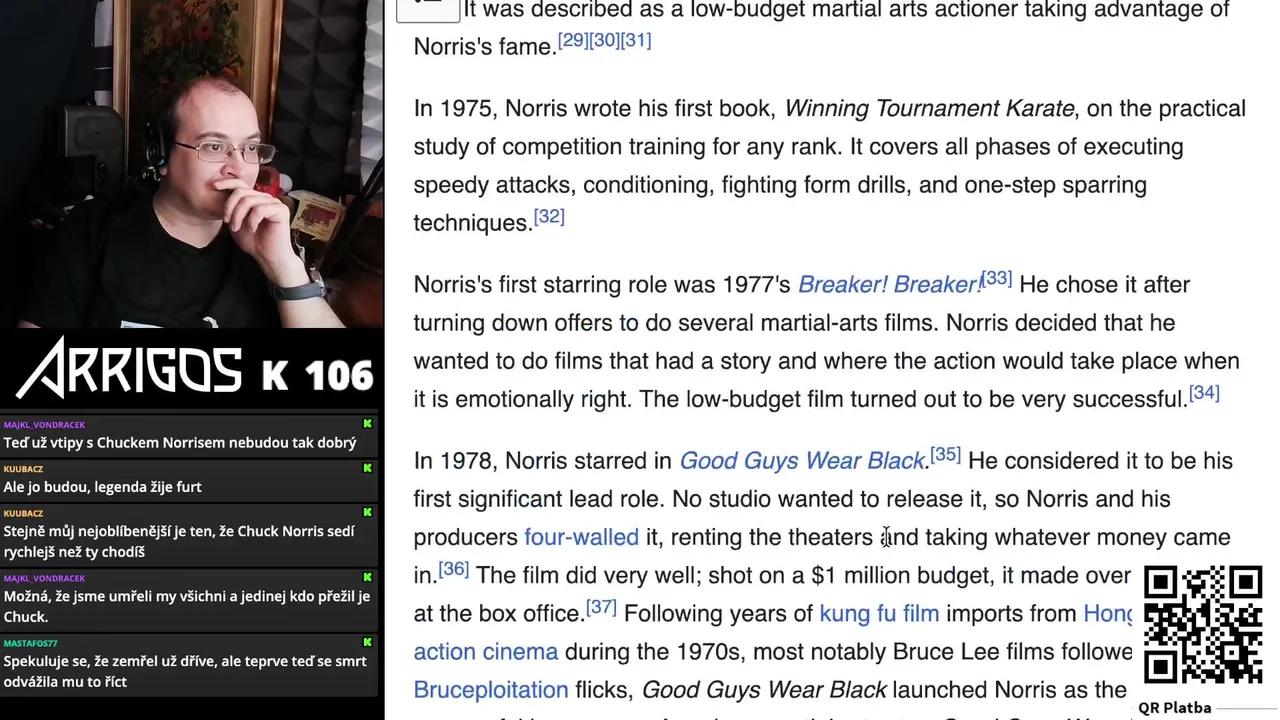Click Kick icon beside 'Stejně můj nejoblíbenější' message
The width and height of the screenshot is (1280, 720).
(367, 512)
